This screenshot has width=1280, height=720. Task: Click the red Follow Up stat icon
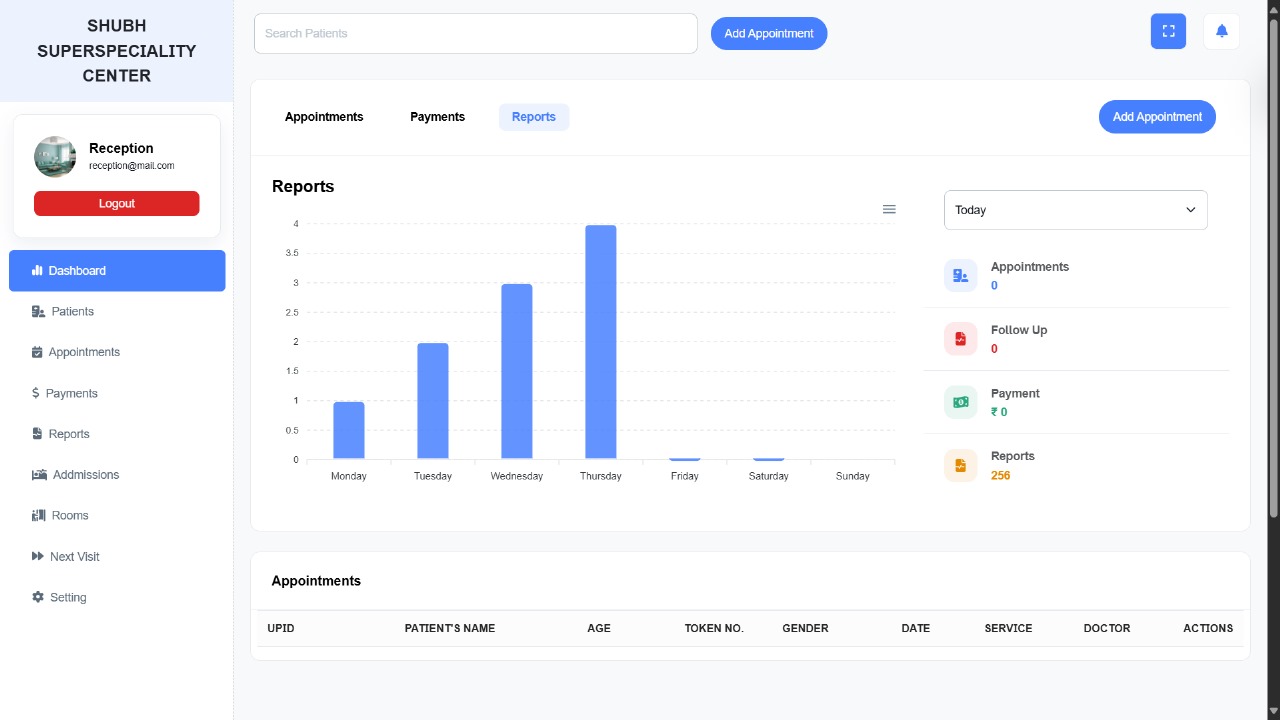[960, 338]
